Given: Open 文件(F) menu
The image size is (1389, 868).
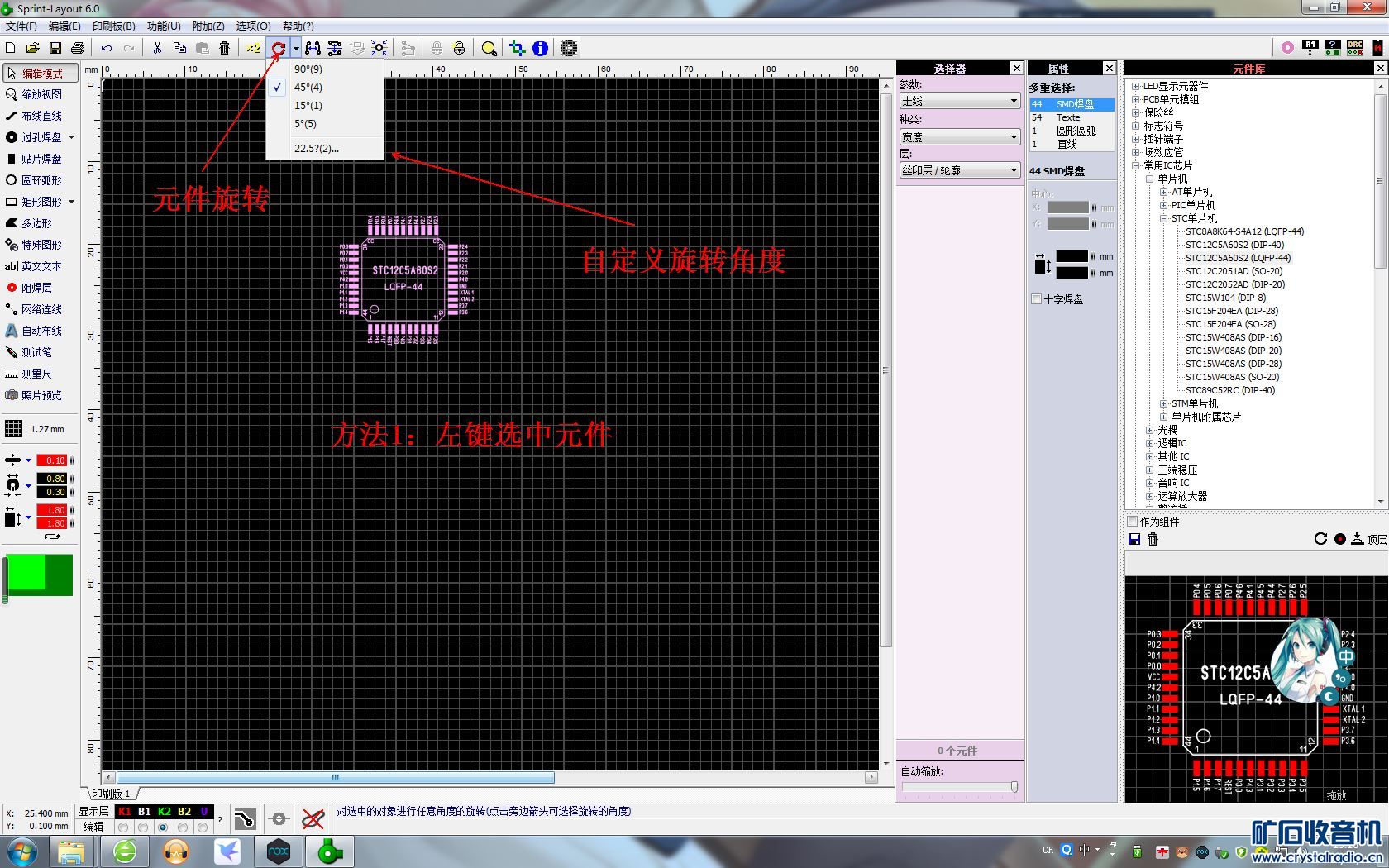Looking at the screenshot, I should 21,26.
